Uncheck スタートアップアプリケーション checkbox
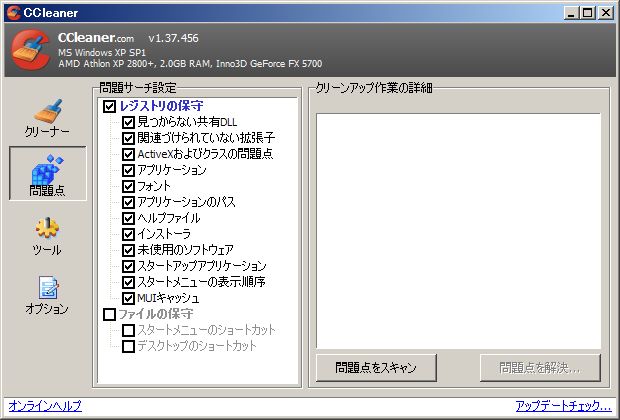Viewport: 620px width, 420px height. click(x=128, y=266)
